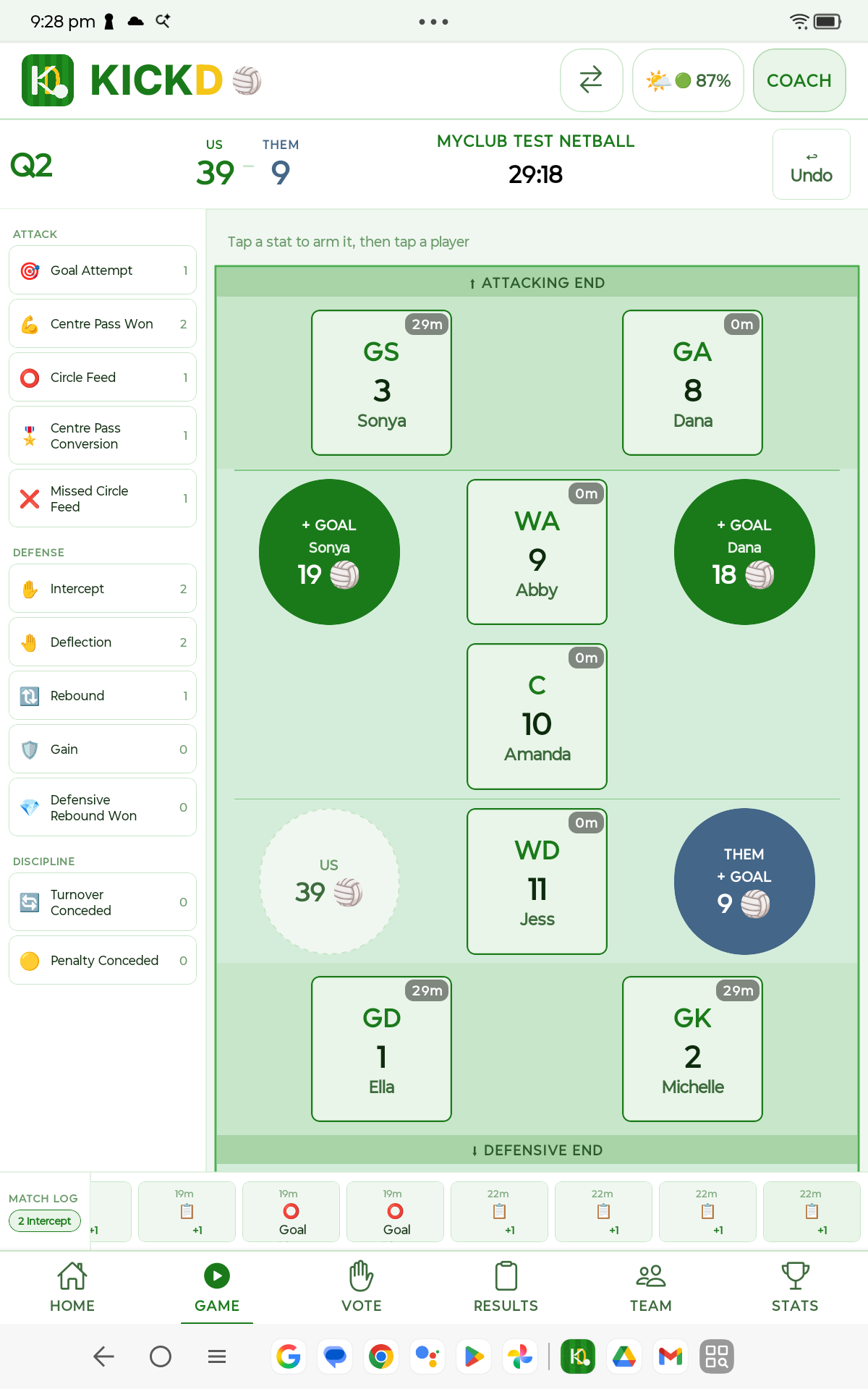
Task: Arm the Circle Feed stat
Action: click(103, 377)
